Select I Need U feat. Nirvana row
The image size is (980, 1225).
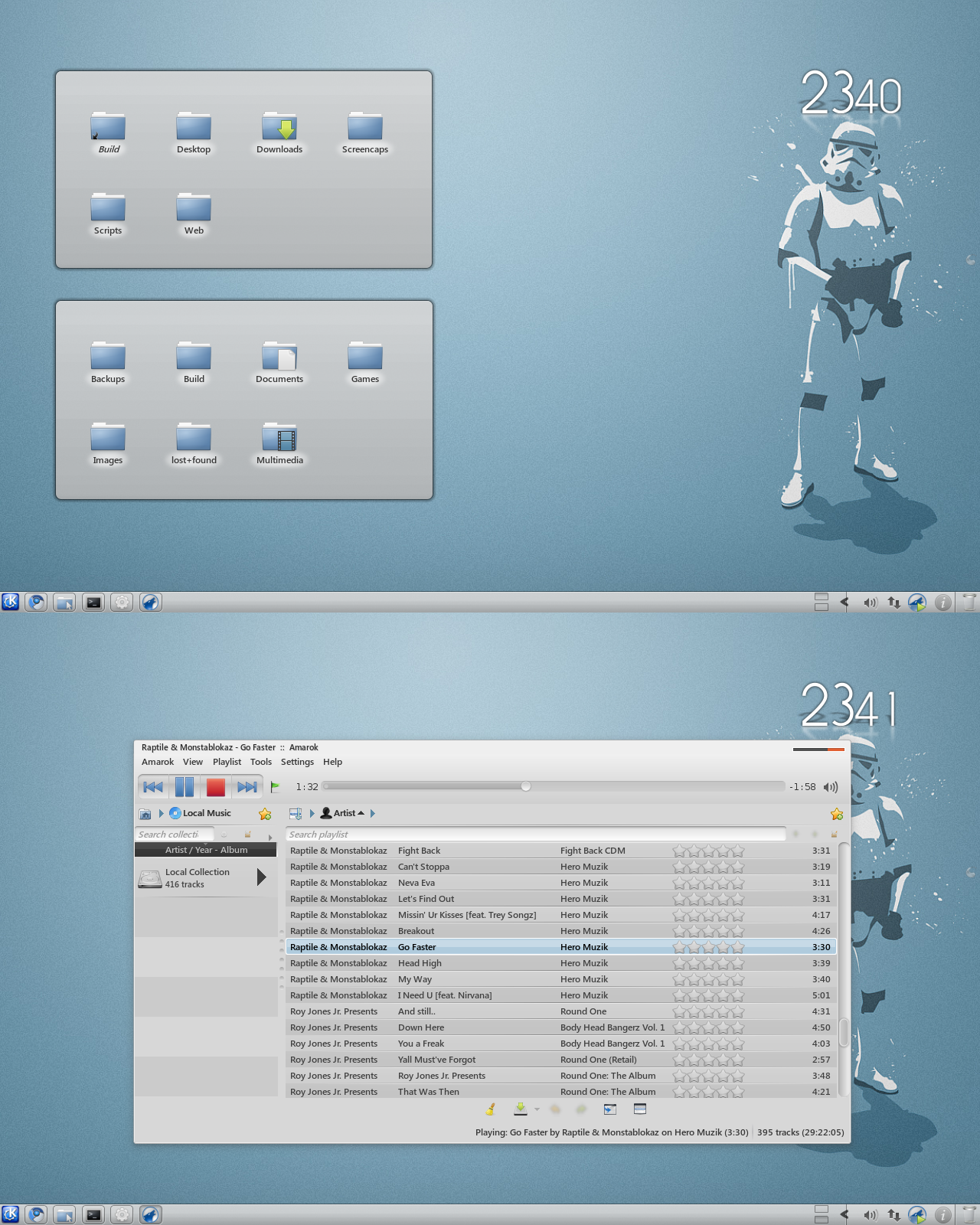click(x=560, y=995)
